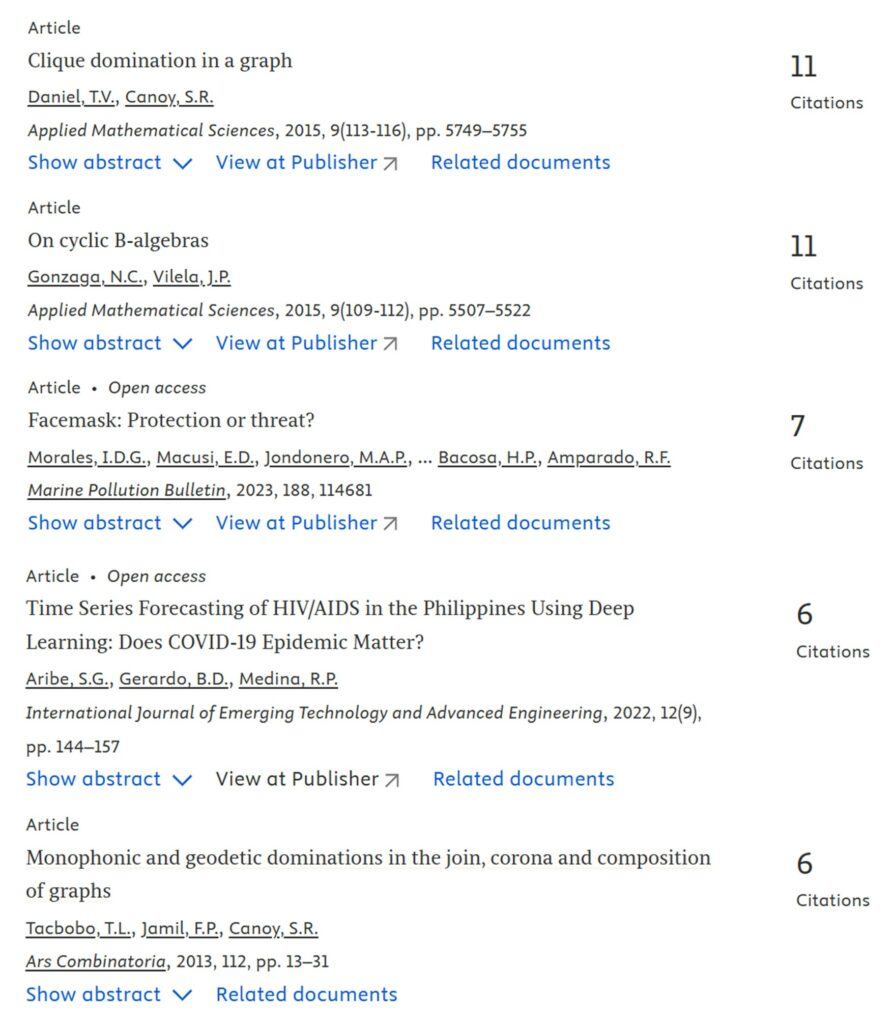Expand abstract for Clique domination in a graph
This screenshot has width=894, height=1024.
click(110, 163)
